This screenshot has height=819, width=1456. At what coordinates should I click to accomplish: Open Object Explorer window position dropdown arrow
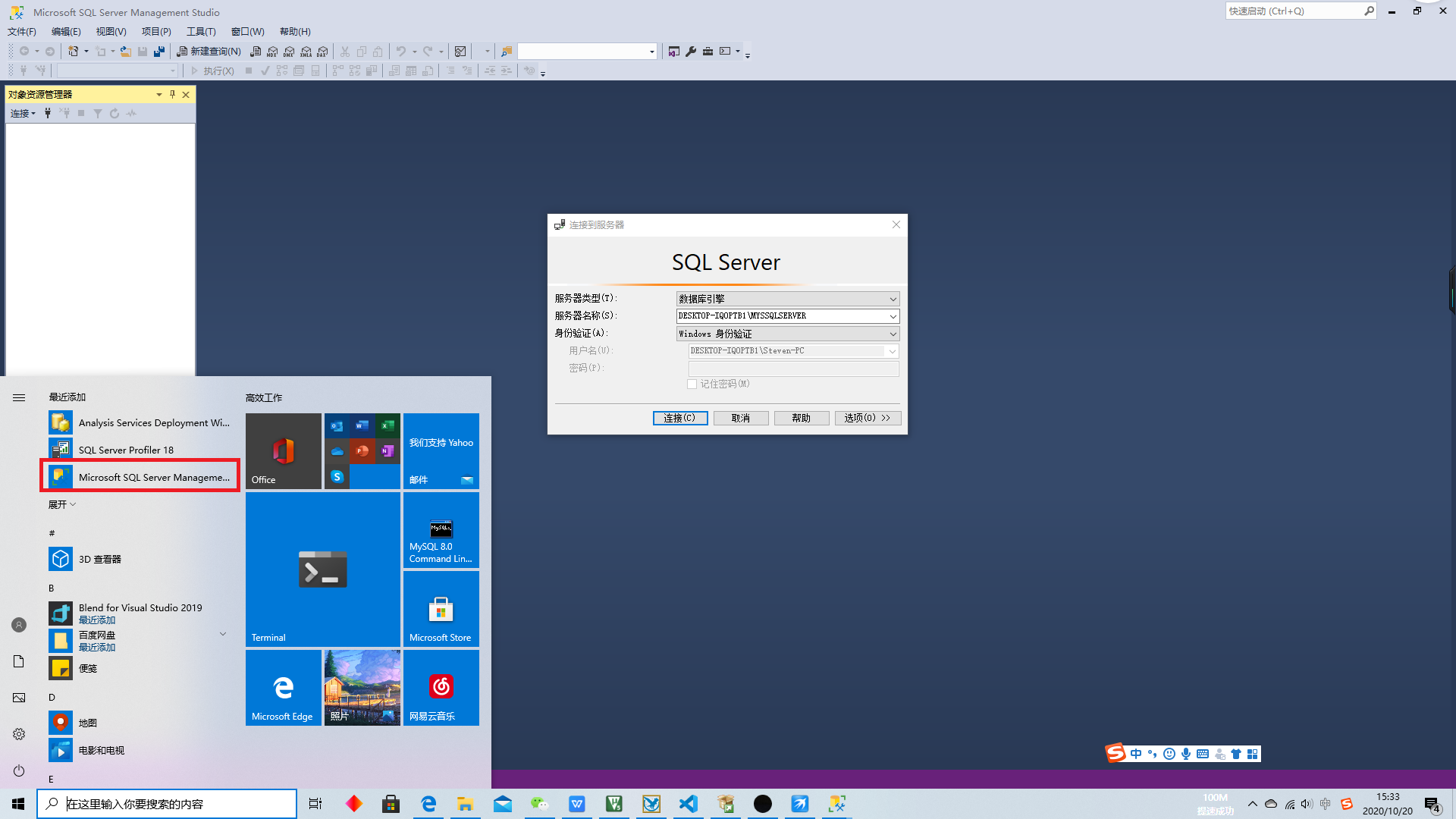pyautogui.click(x=159, y=94)
